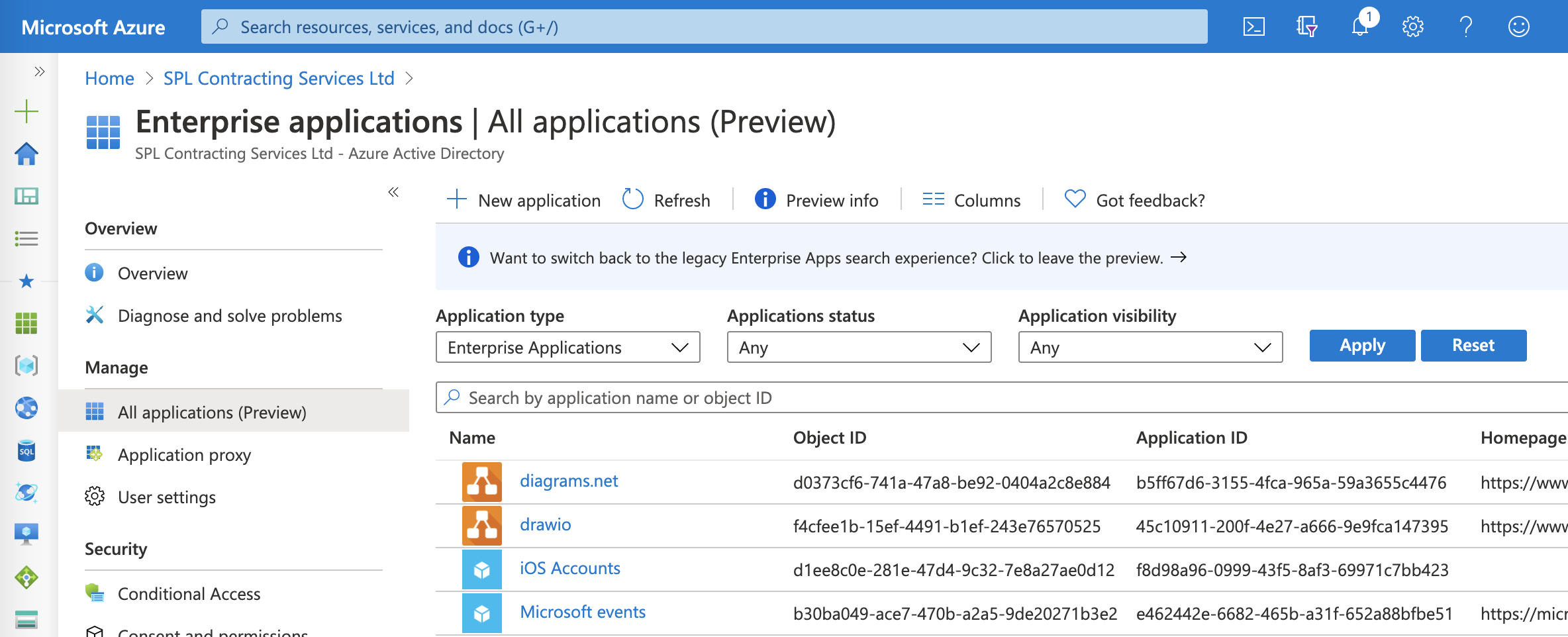Click the Enterprise applications blue grid icon
Screen dimensions: 1568x637
[103, 132]
